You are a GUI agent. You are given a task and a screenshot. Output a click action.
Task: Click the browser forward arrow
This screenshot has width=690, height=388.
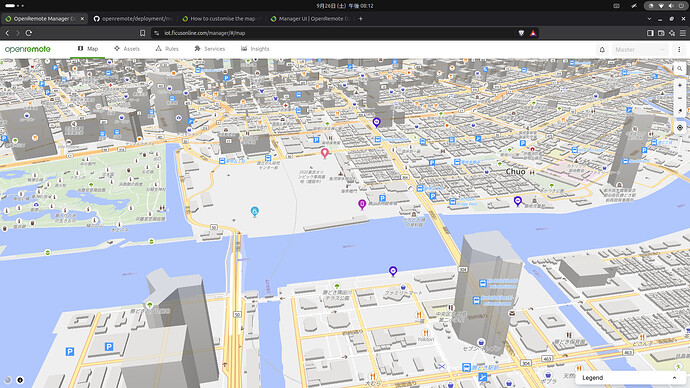18,33
